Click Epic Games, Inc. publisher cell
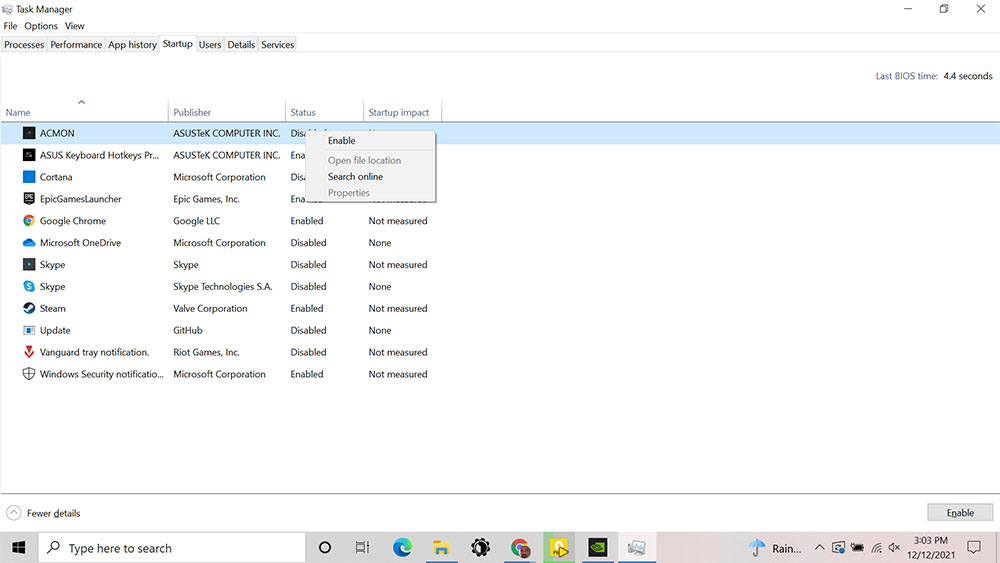The width and height of the screenshot is (1000, 563). 207,199
